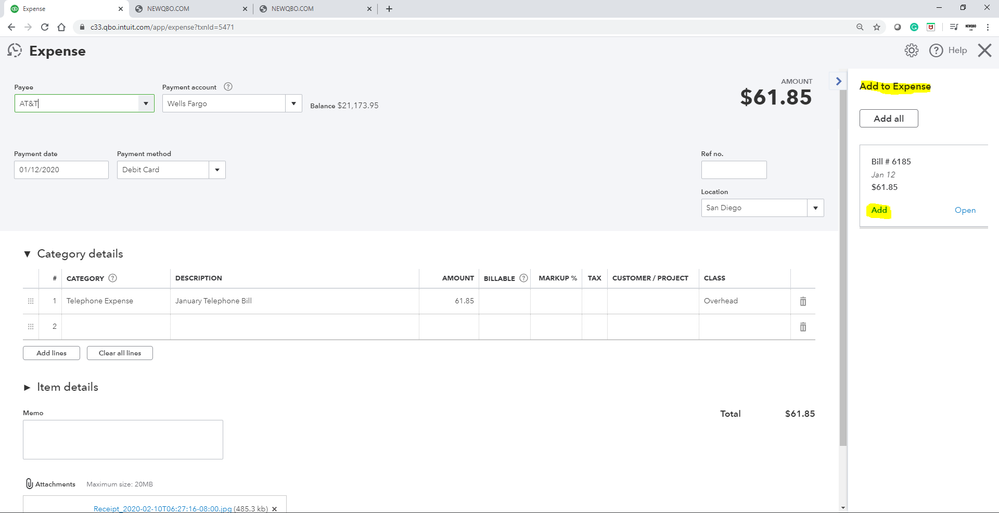Screen dimensions: 999x513
Task: Open the Grammarly extension icon
Action: click(914, 27)
